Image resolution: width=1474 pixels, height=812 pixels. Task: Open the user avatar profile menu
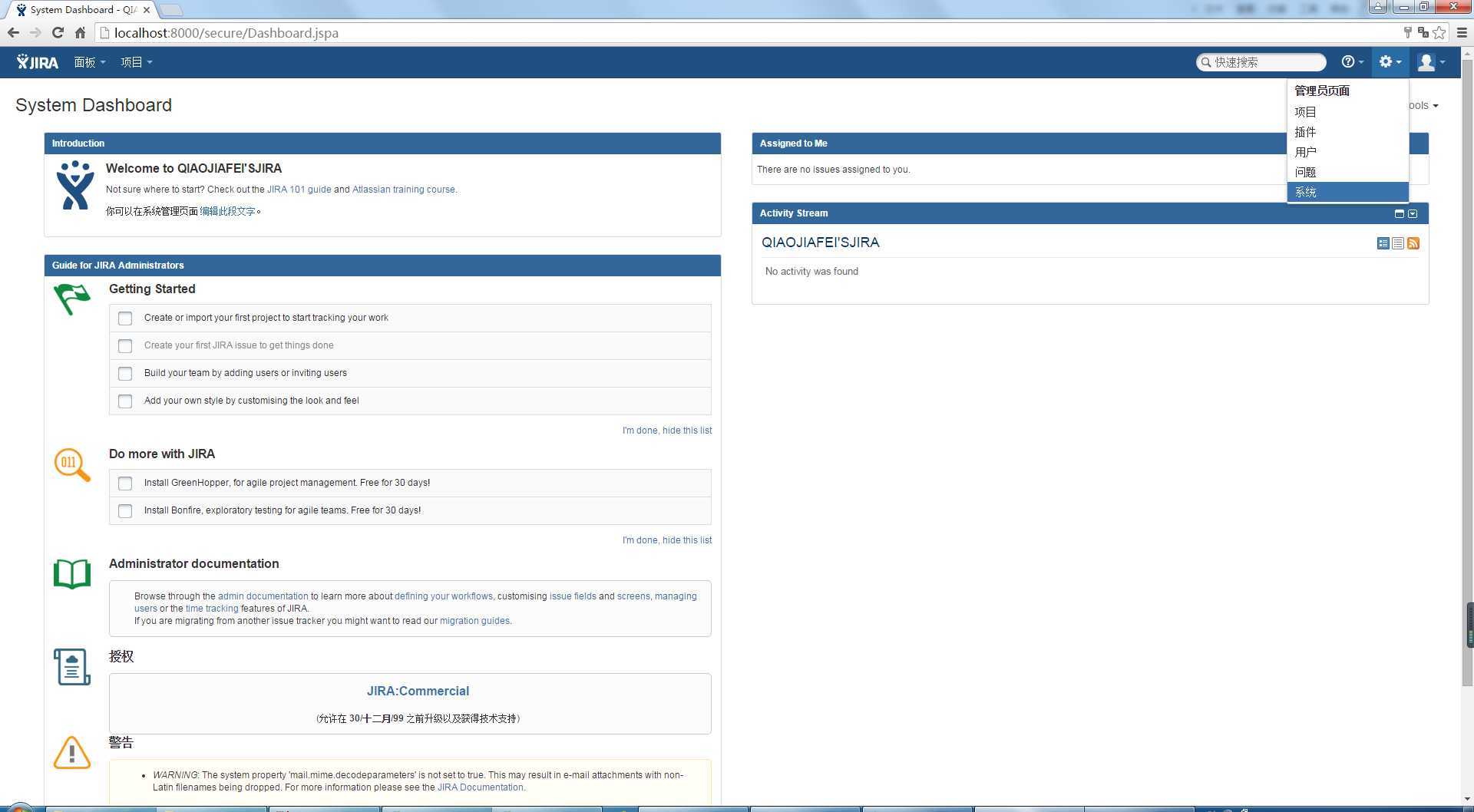coord(1426,62)
